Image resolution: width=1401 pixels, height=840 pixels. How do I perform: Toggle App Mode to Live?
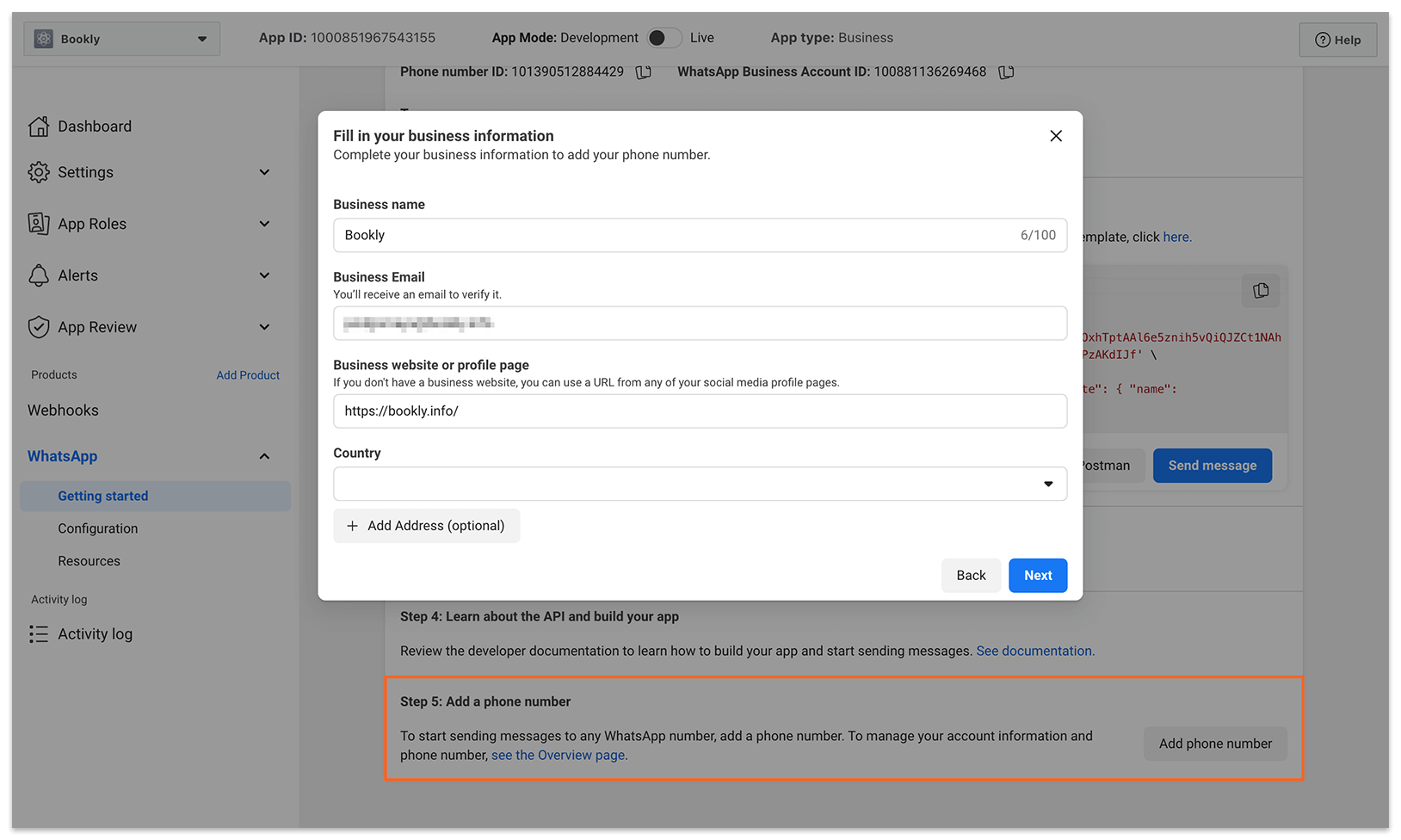[664, 38]
